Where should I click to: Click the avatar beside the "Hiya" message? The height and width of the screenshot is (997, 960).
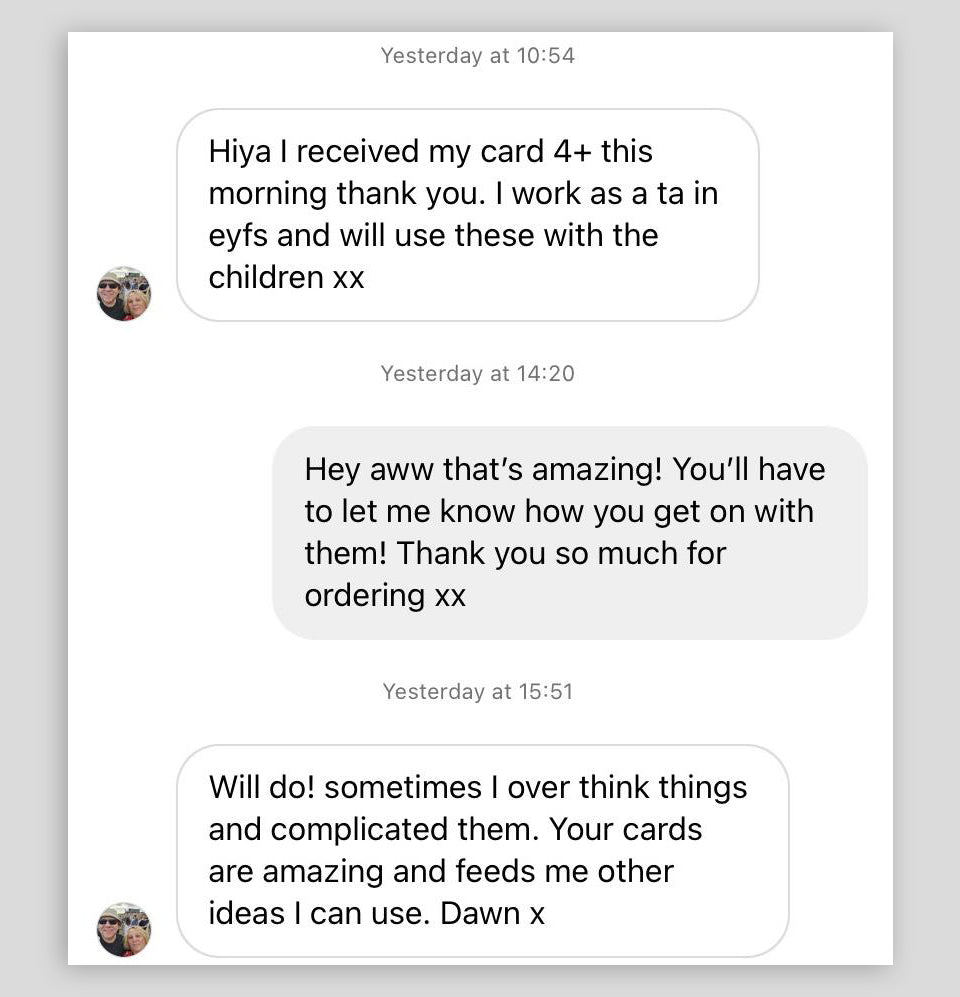coord(124,293)
